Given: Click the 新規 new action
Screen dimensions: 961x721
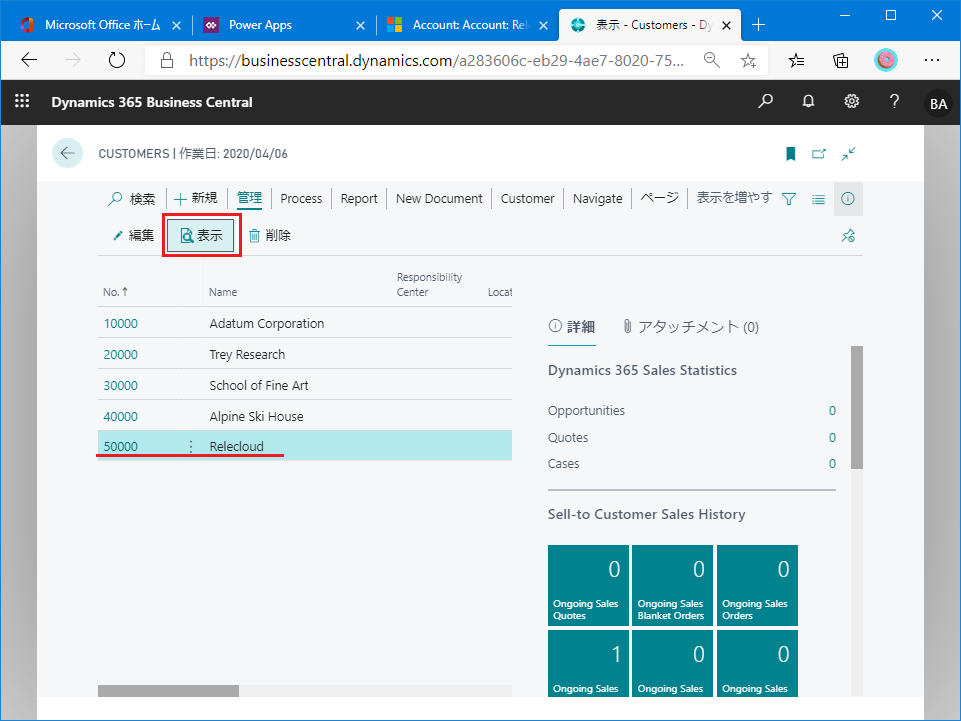Looking at the screenshot, I should (x=196, y=198).
